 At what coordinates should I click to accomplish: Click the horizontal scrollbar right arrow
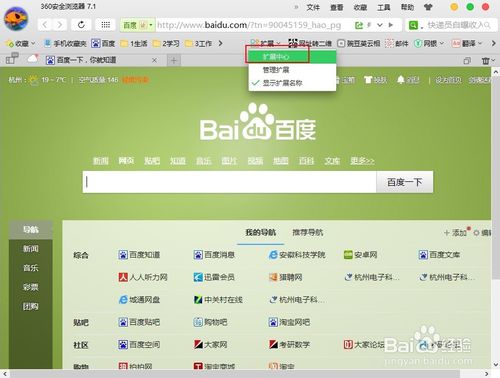click(x=487, y=374)
